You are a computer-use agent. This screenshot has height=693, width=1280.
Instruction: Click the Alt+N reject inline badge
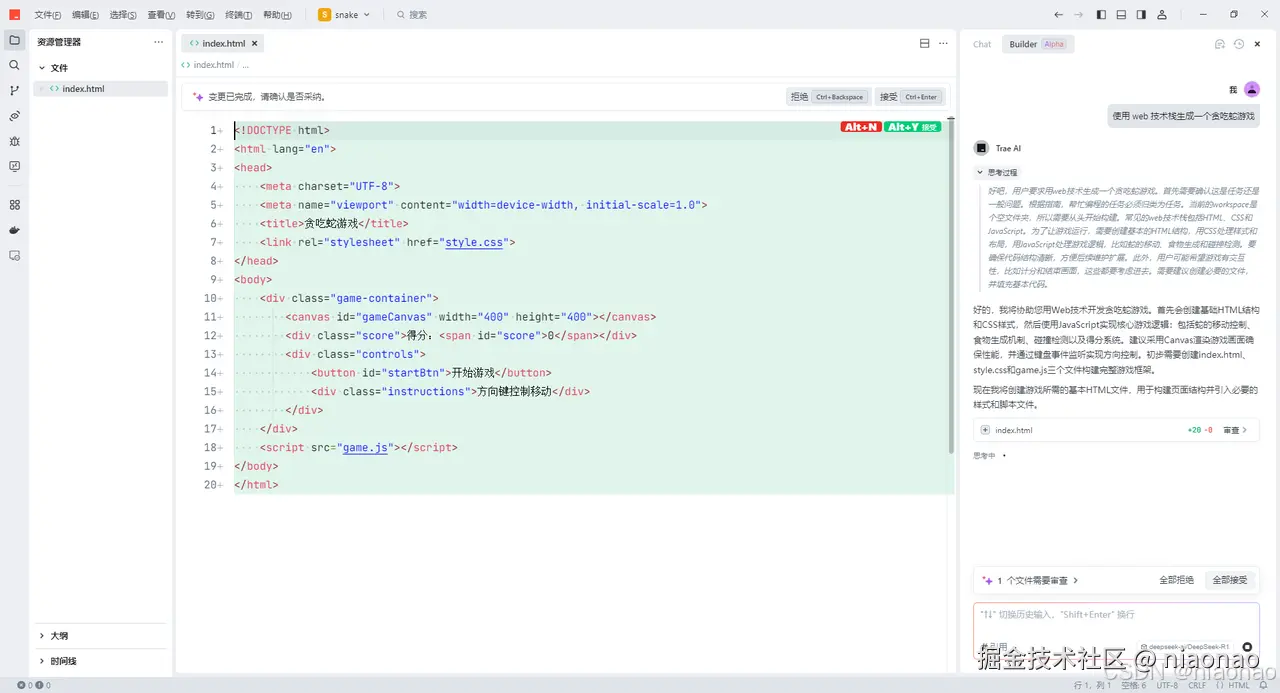tap(861, 127)
